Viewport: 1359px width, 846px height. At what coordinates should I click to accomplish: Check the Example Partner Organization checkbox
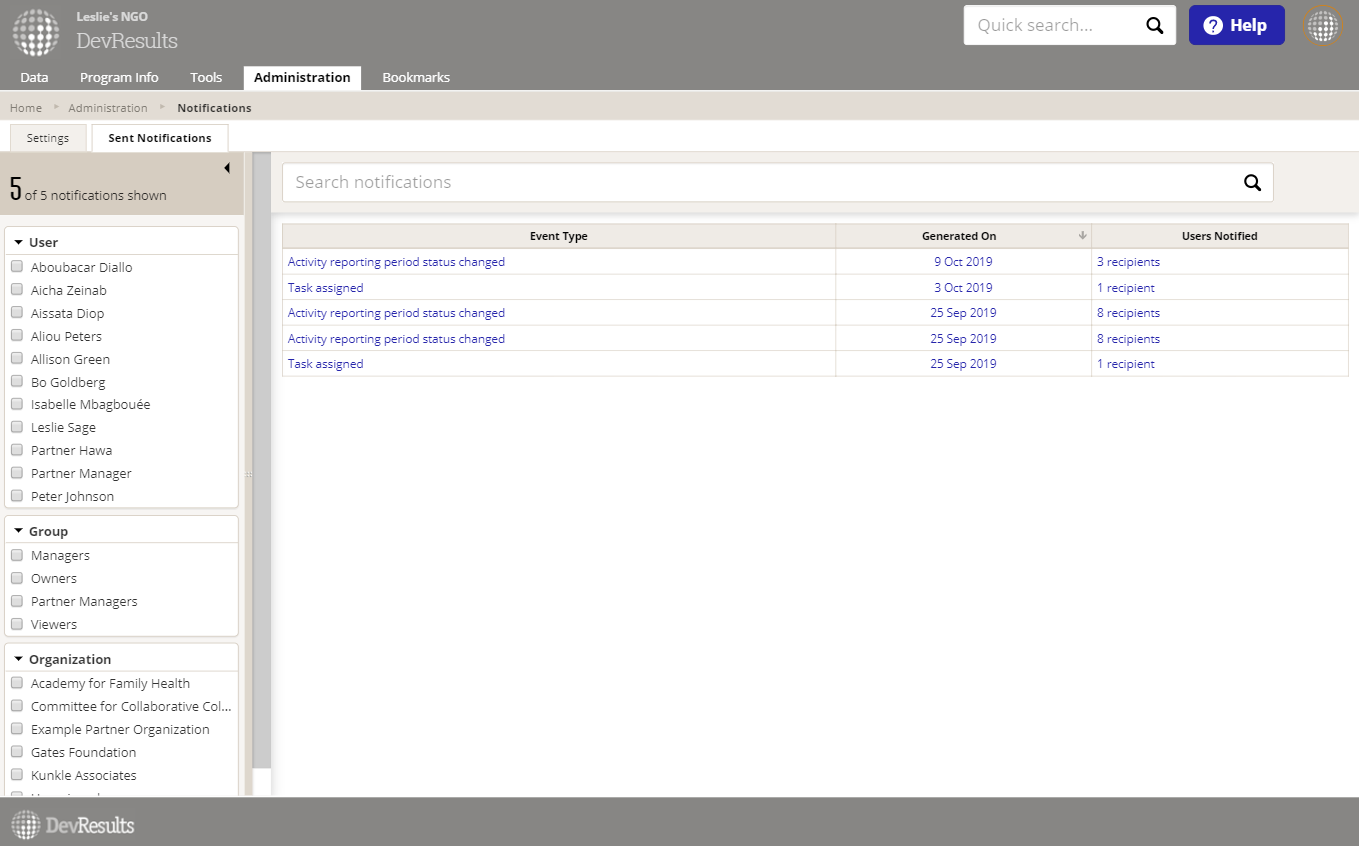17,729
